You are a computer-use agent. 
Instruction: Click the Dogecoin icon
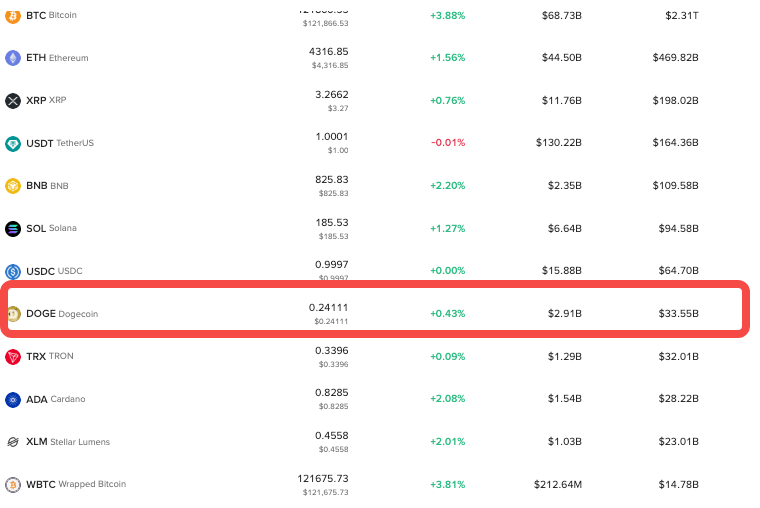[13, 314]
